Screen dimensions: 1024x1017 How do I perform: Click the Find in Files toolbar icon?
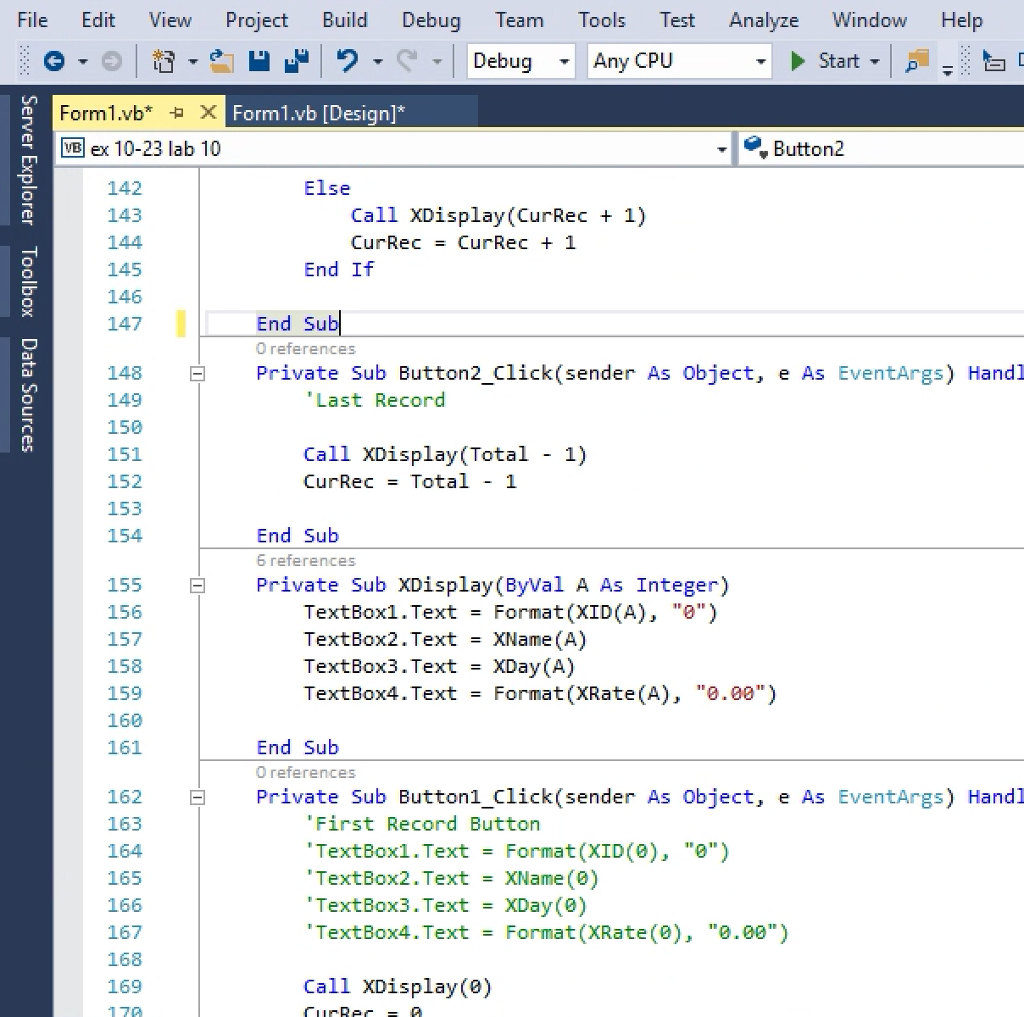point(916,62)
